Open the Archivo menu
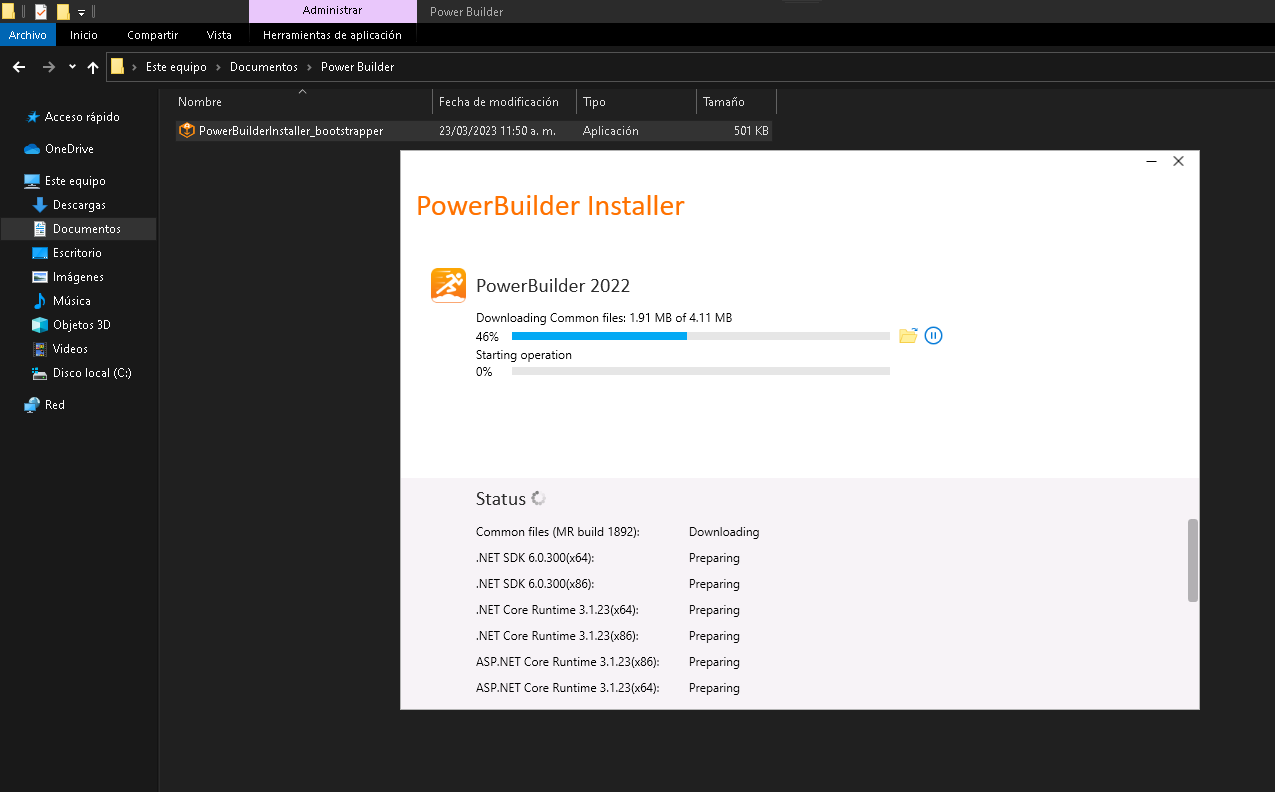Image resolution: width=1275 pixels, height=792 pixels. [x=28, y=35]
